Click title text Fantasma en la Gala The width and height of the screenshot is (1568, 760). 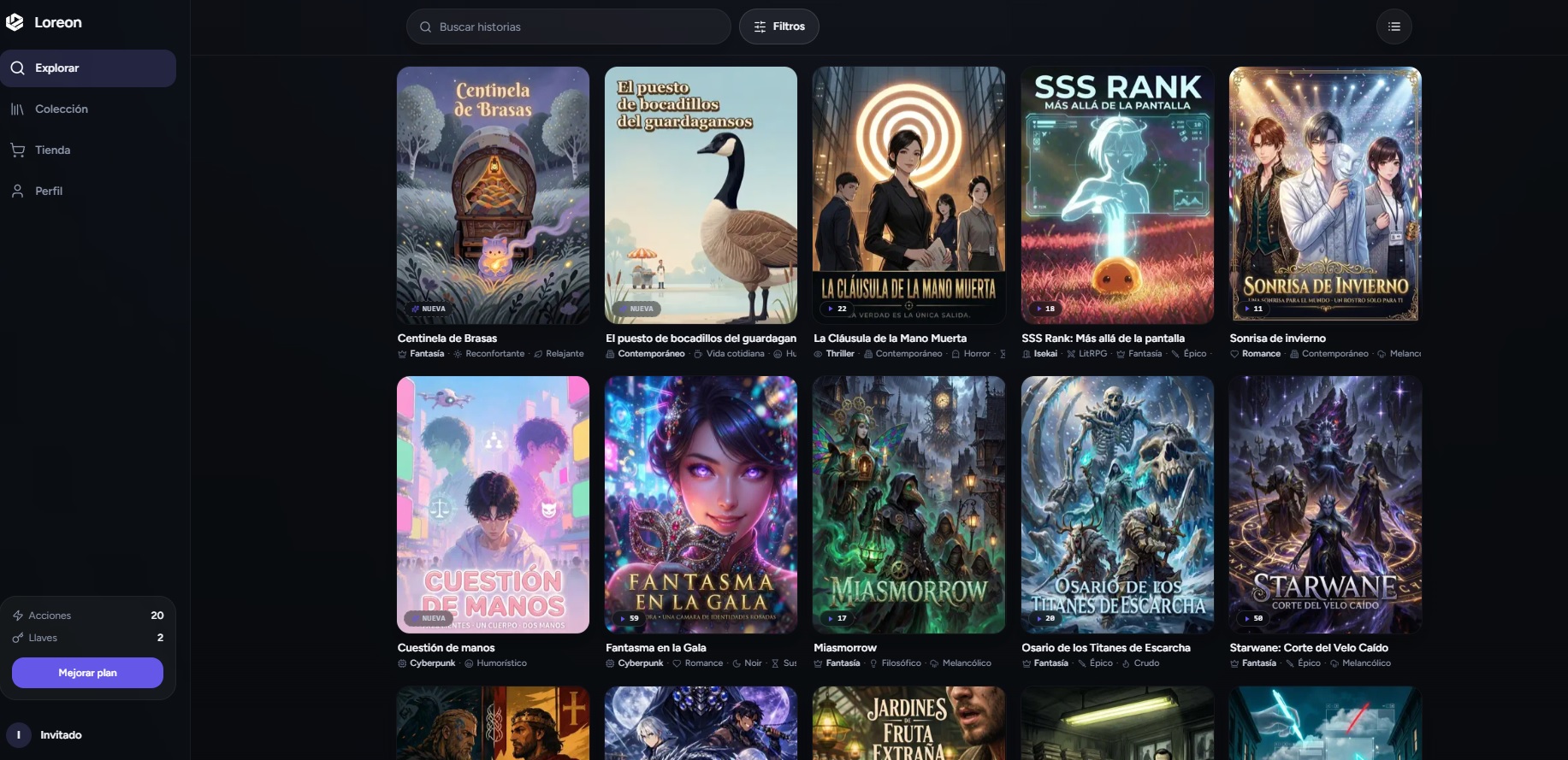tap(656, 648)
